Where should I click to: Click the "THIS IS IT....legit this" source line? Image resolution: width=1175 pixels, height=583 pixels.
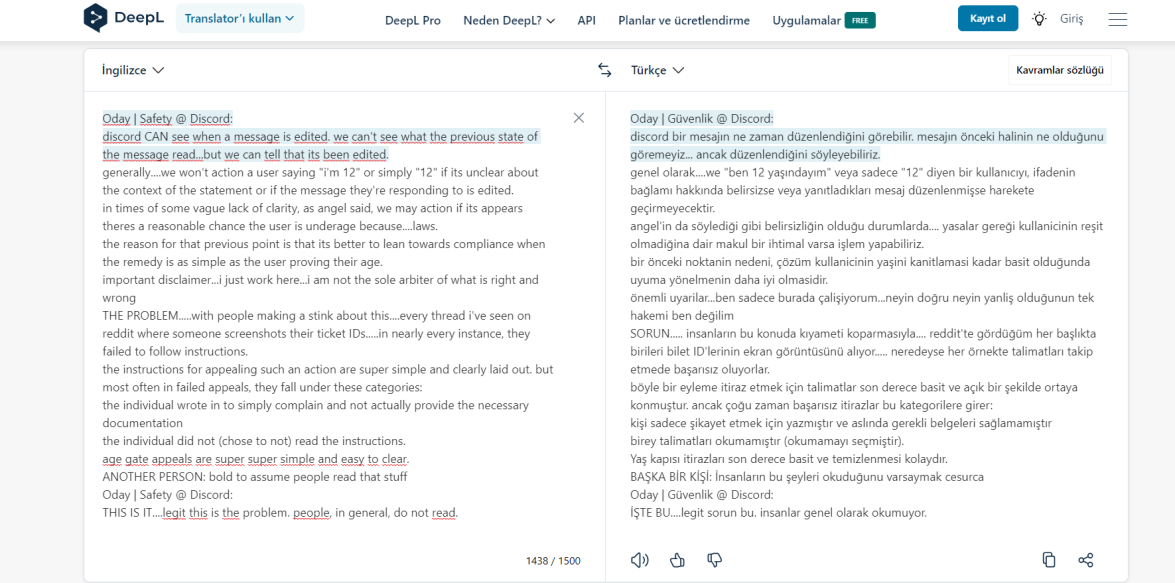(x=280, y=513)
